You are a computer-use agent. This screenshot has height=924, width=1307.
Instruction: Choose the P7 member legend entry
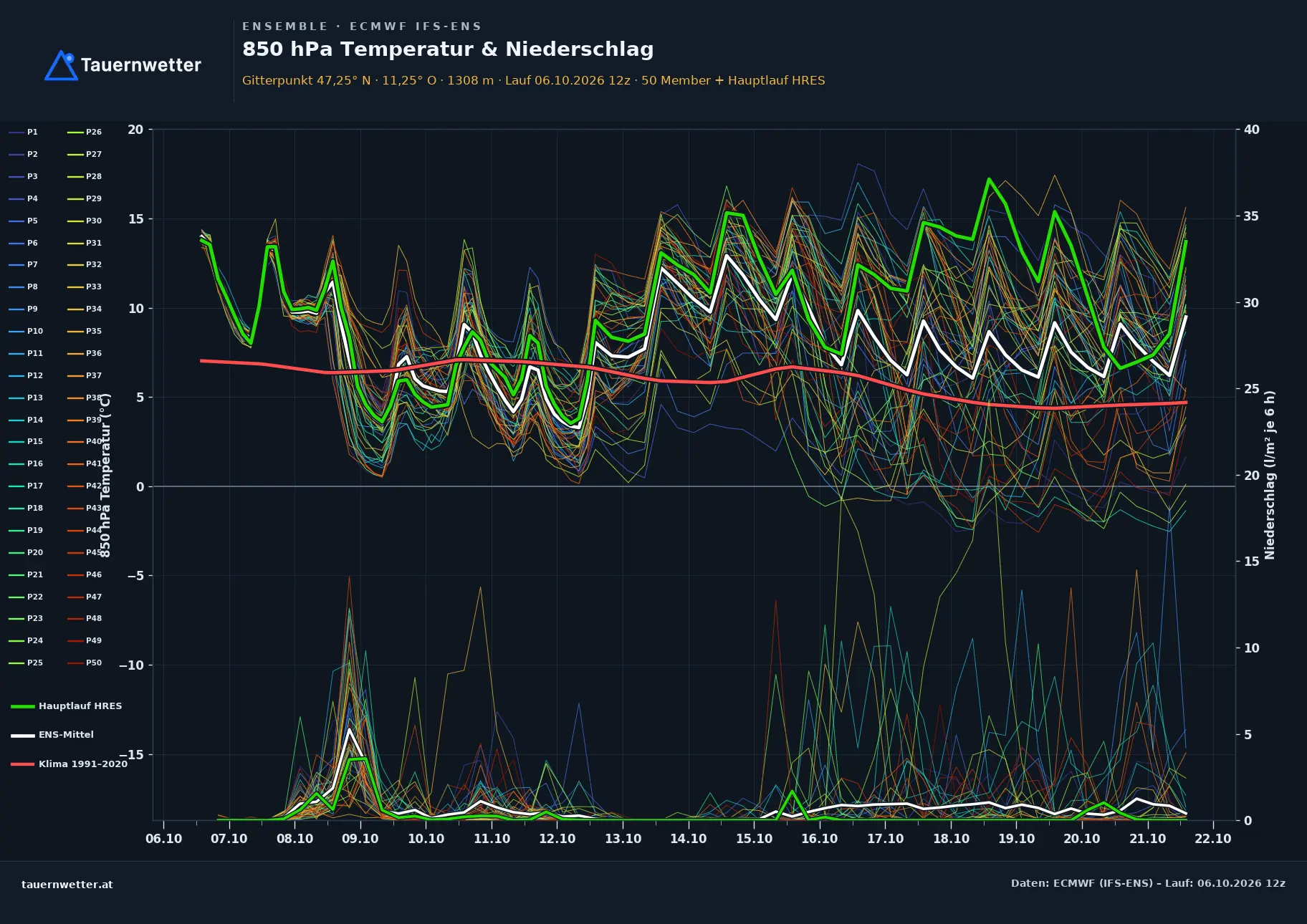24,265
